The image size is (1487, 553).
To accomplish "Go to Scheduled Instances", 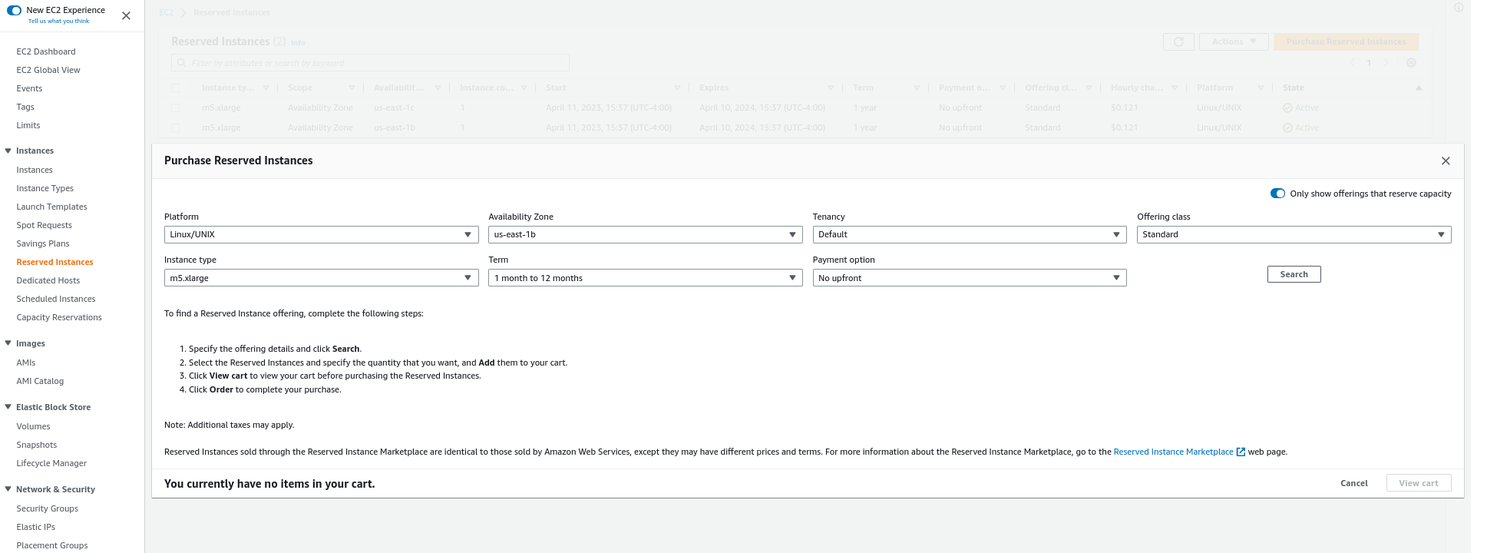I will [56, 299].
